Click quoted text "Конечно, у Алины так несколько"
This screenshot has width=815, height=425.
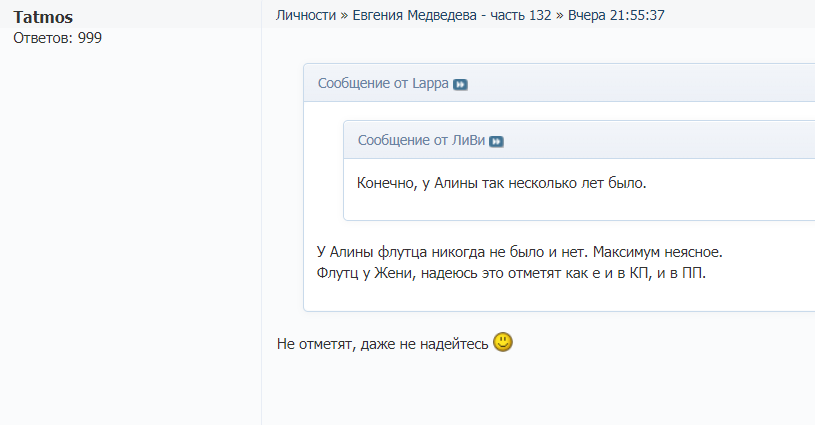(x=474, y=184)
